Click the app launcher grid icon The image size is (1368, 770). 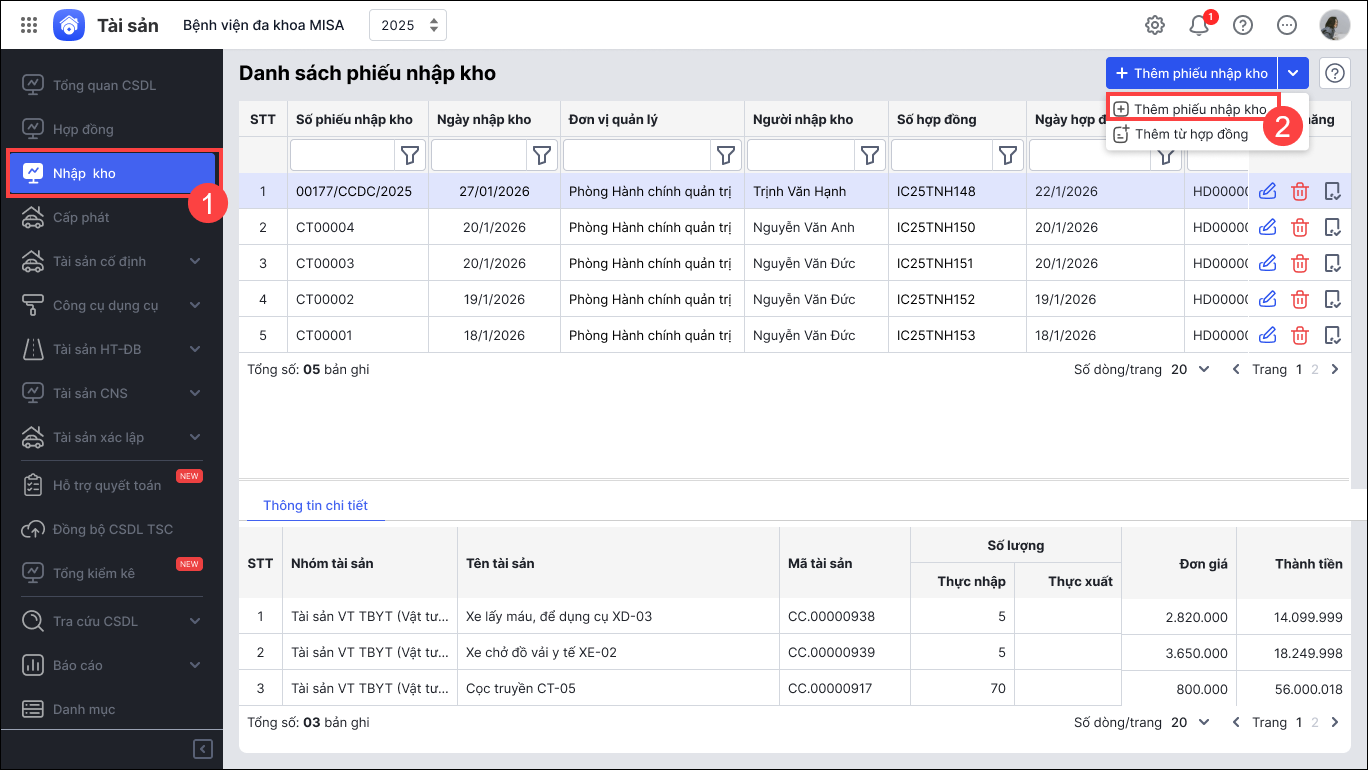(29, 25)
